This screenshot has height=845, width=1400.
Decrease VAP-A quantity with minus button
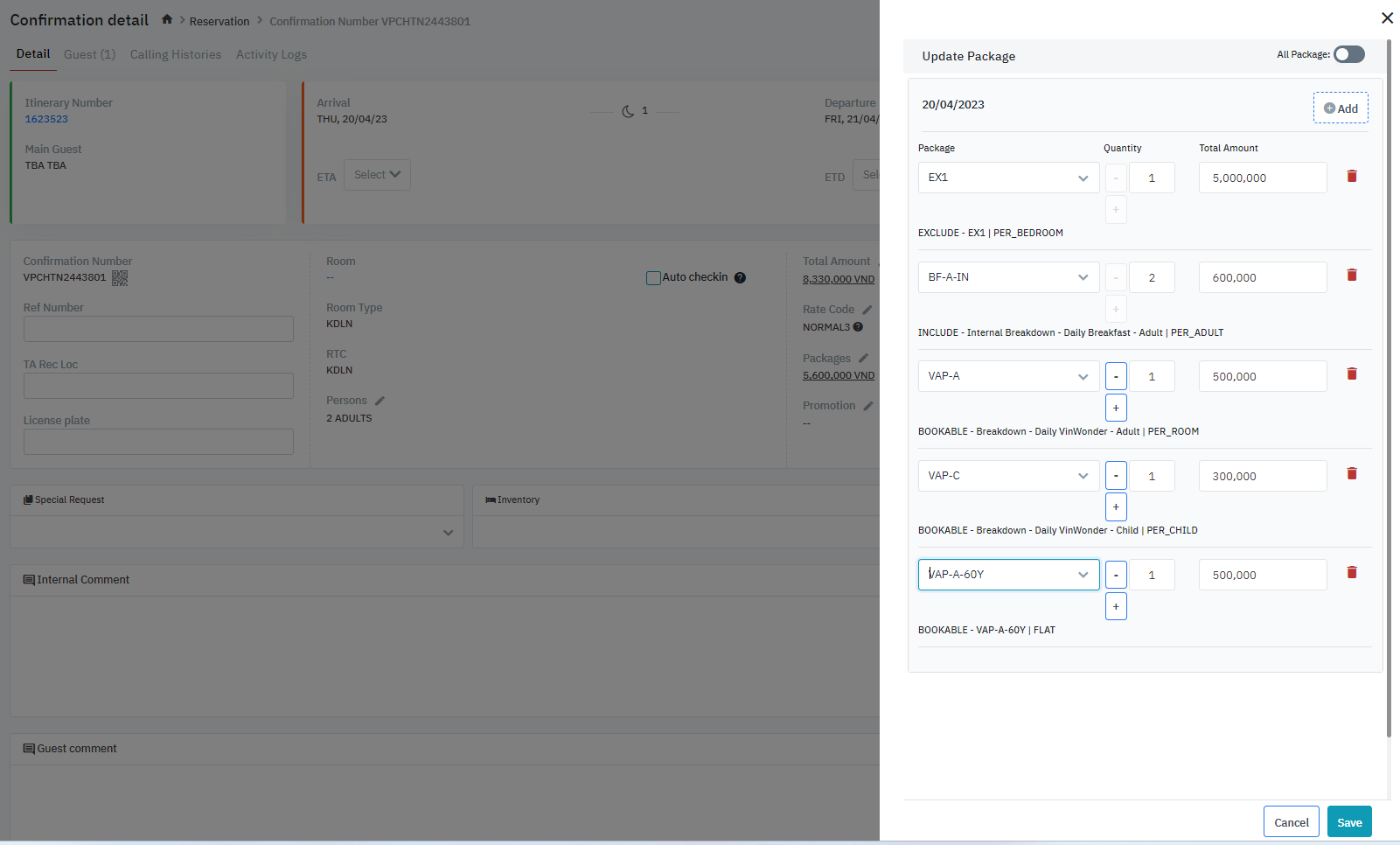click(1116, 377)
